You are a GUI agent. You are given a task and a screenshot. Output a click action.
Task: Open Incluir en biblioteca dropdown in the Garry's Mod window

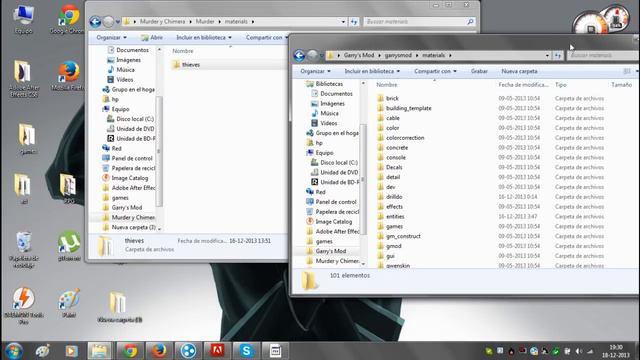[372, 71]
